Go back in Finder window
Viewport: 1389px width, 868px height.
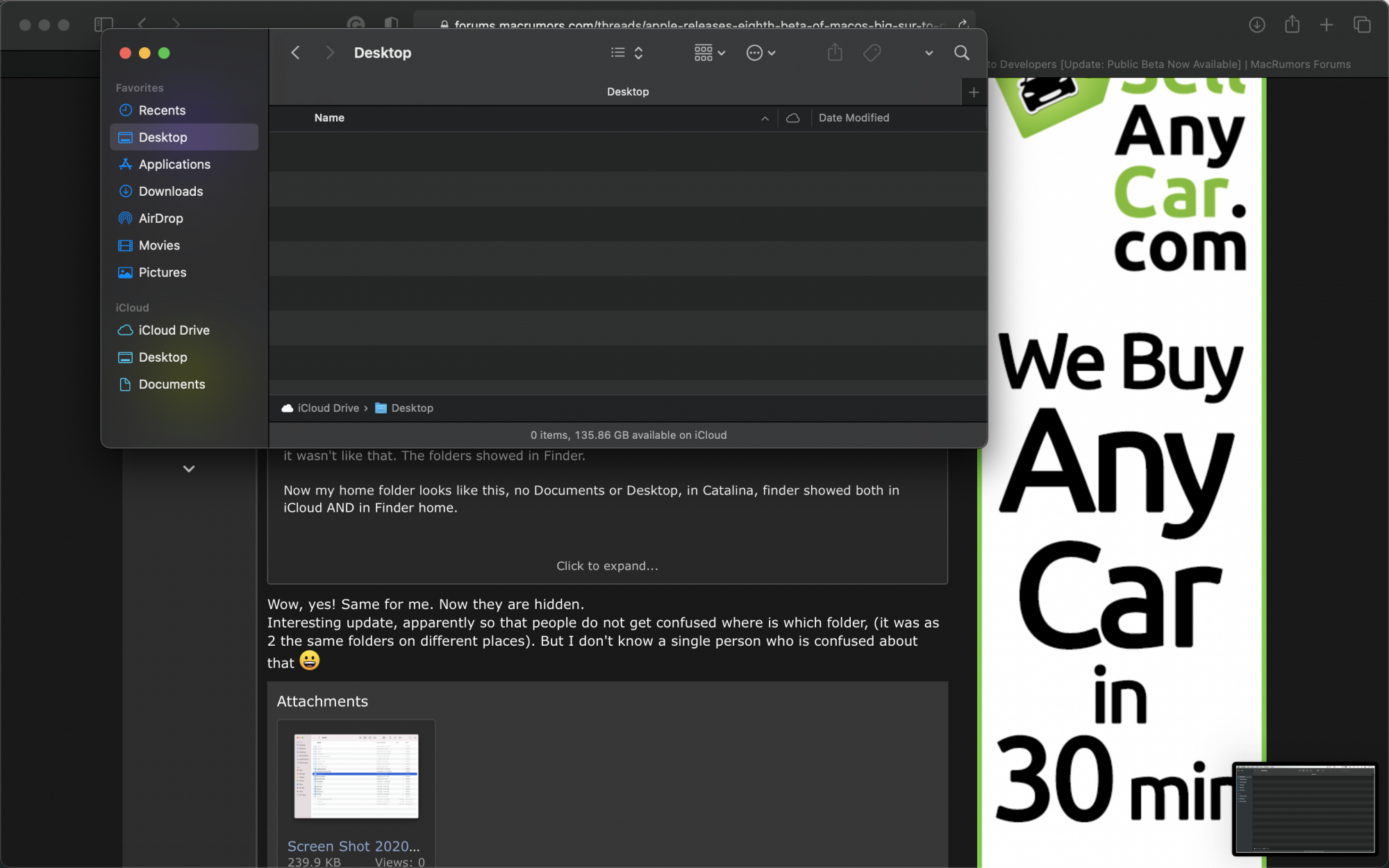[295, 53]
